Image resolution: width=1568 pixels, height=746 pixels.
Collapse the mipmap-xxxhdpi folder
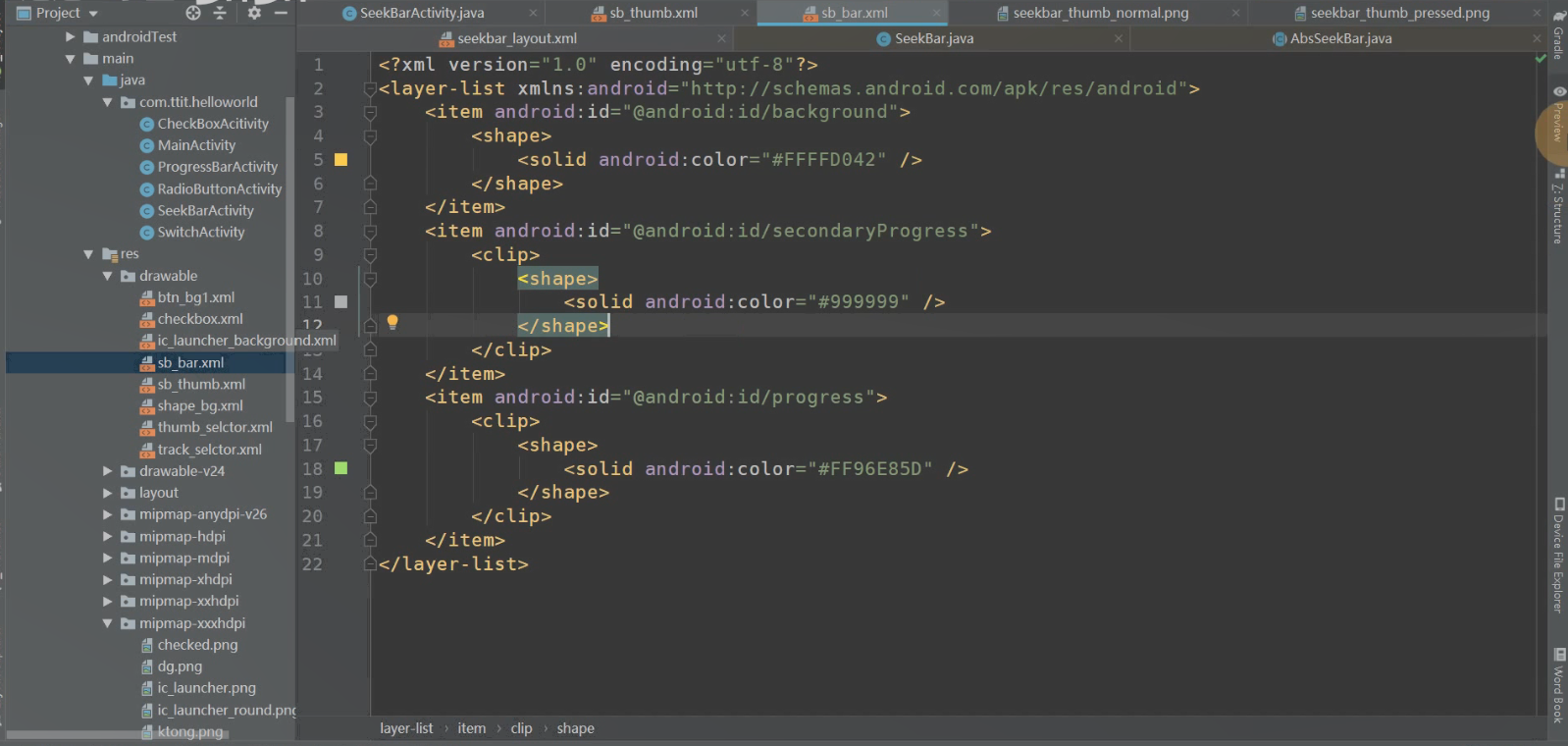[x=107, y=623]
